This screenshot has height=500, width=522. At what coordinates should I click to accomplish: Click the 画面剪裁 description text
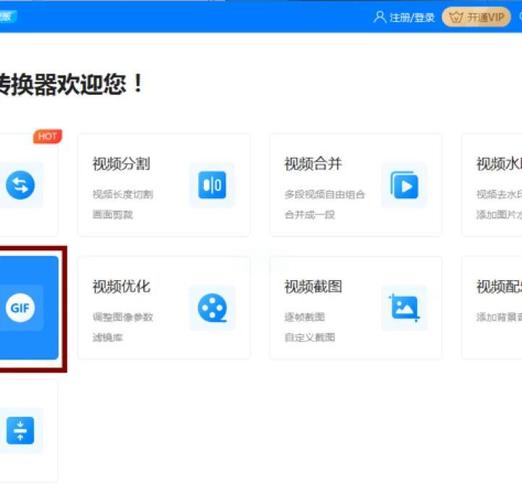pos(113,214)
